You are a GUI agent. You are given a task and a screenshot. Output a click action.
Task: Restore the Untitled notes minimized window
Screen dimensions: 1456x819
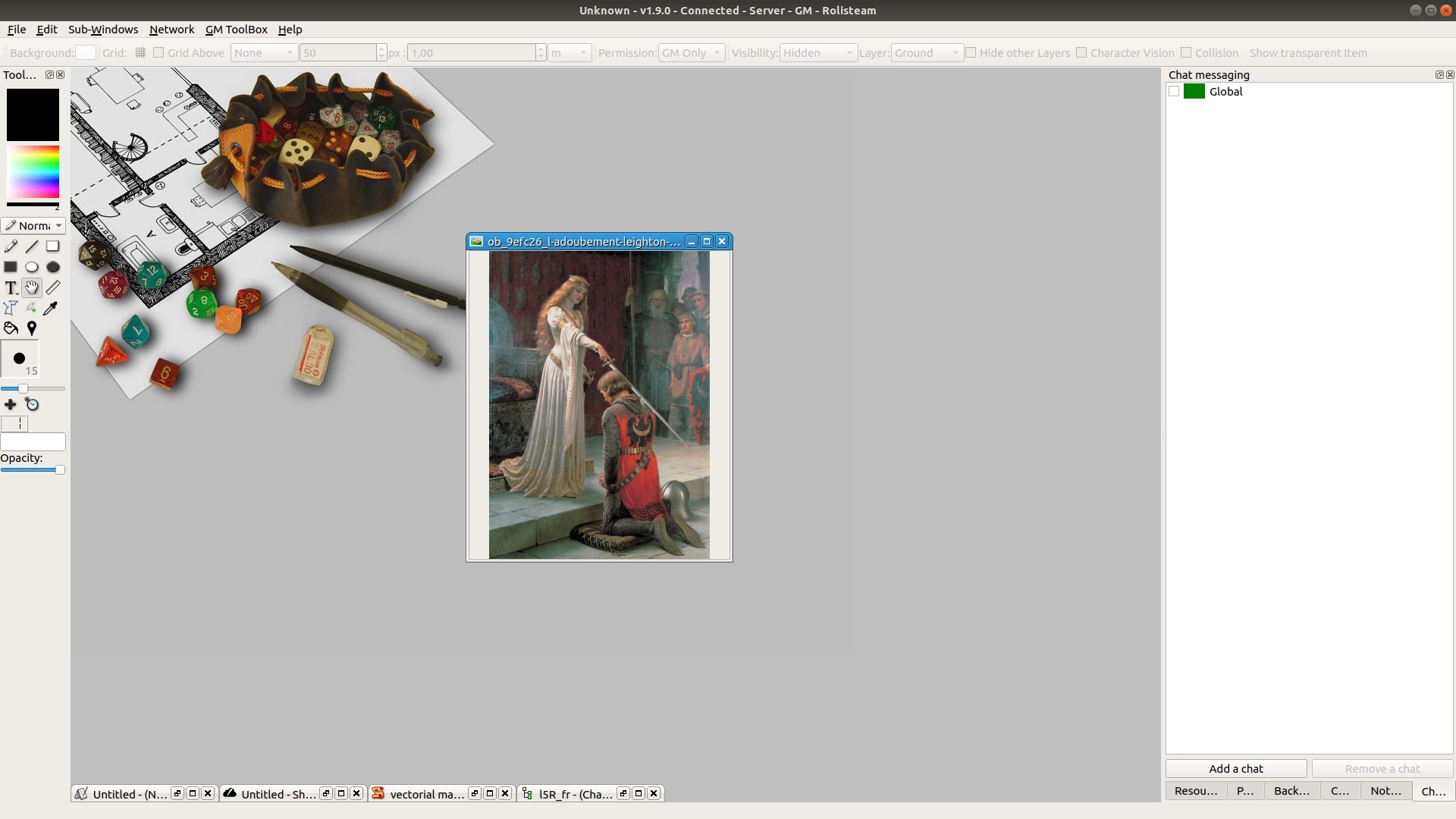(177, 793)
